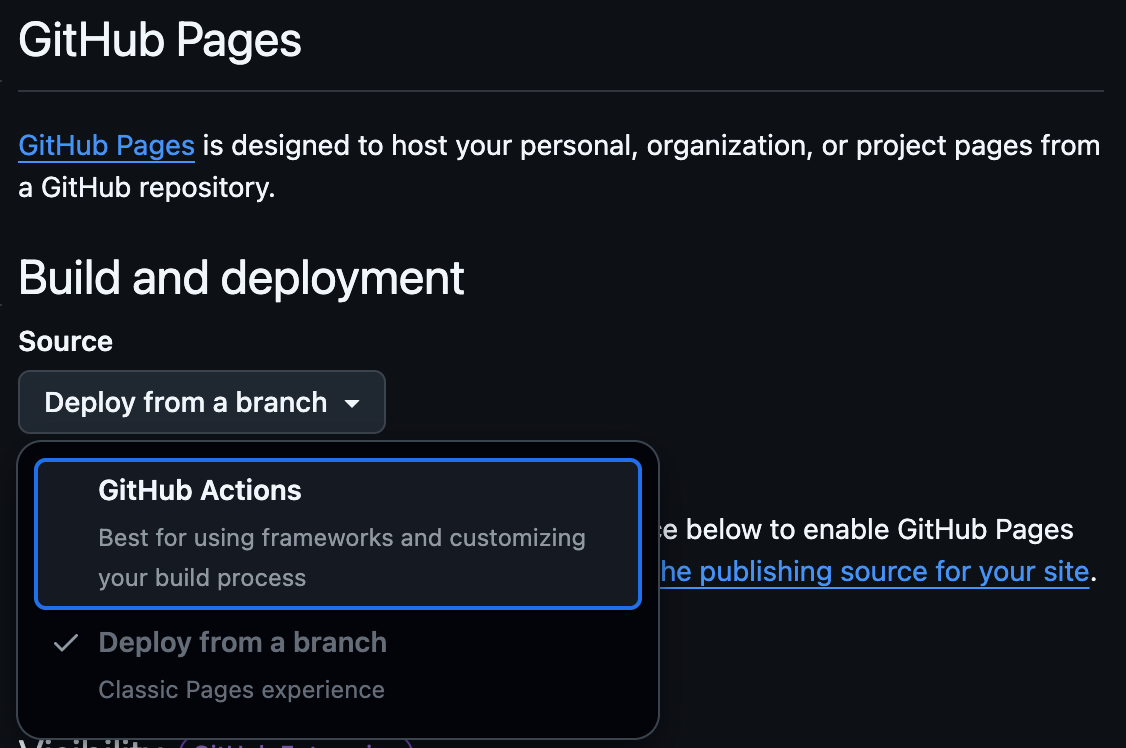Viewport: 1126px width, 748px height.
Task: Click the Best for using frameworks description
Action: (342, 558)
